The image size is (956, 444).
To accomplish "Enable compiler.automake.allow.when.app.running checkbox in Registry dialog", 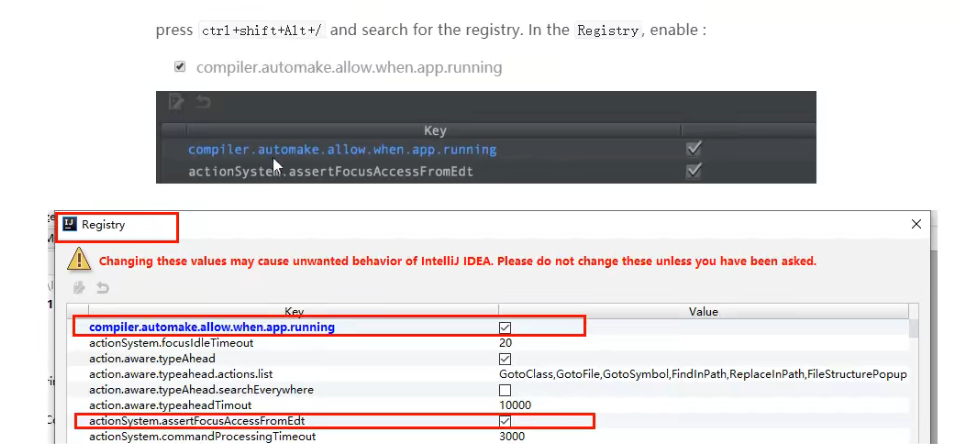I will (505, 328).
